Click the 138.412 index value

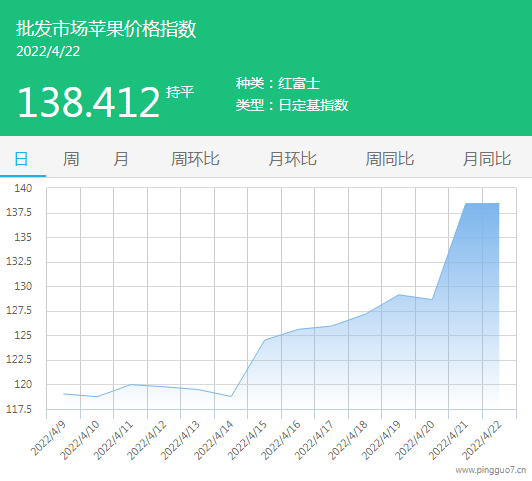[89, 102]
